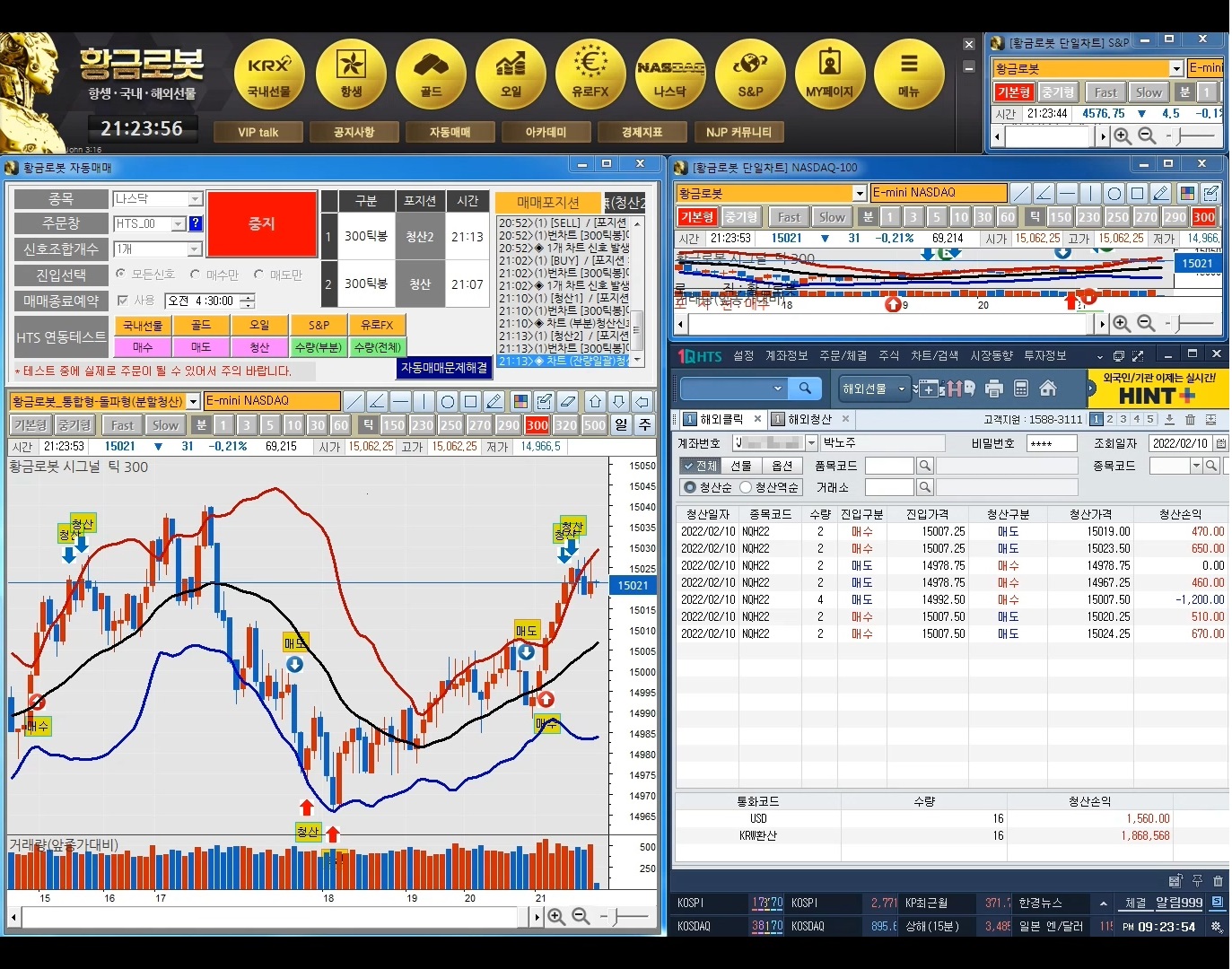Open the 차트/검색 menu in HTS
The width and height of the screenshot is (1232, 969).
pos(934,355)
